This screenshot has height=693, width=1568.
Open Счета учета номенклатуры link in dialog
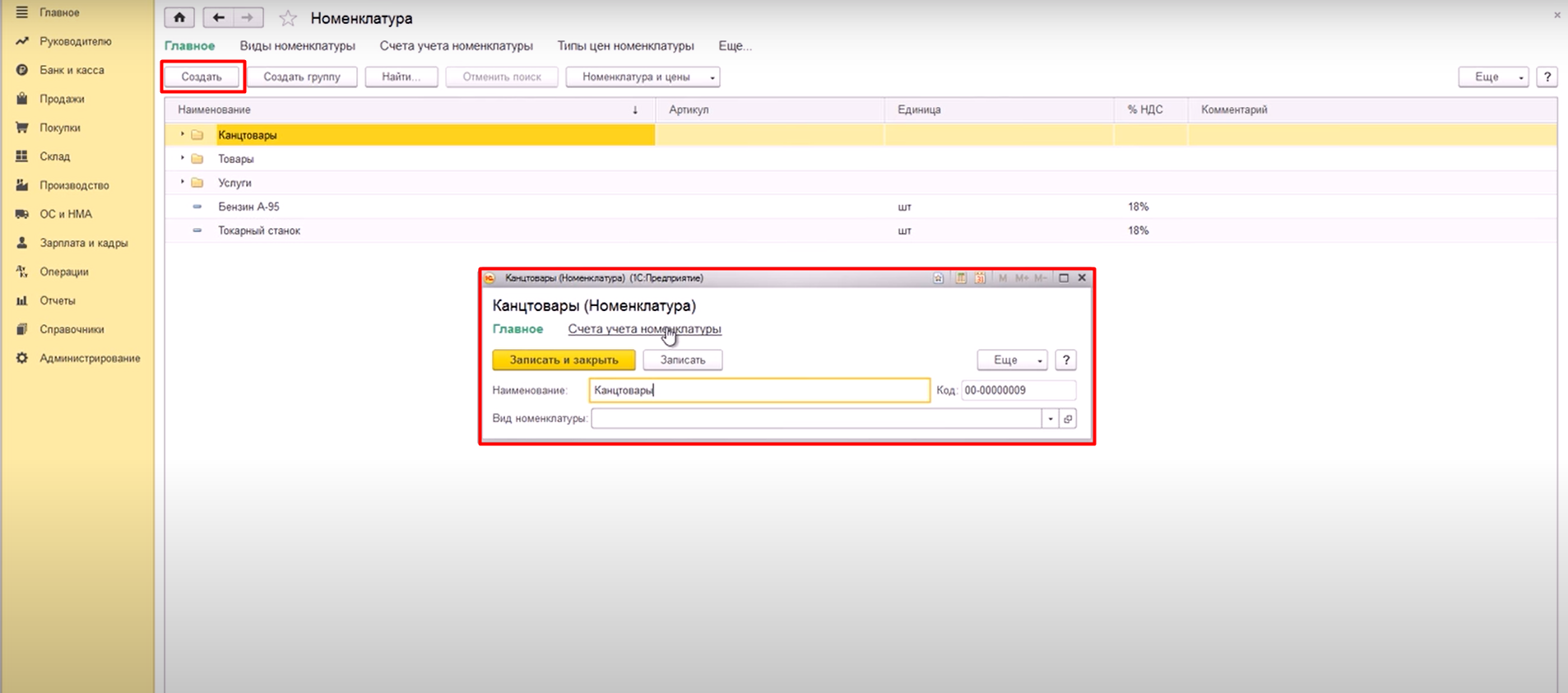(x=644, y=329)
